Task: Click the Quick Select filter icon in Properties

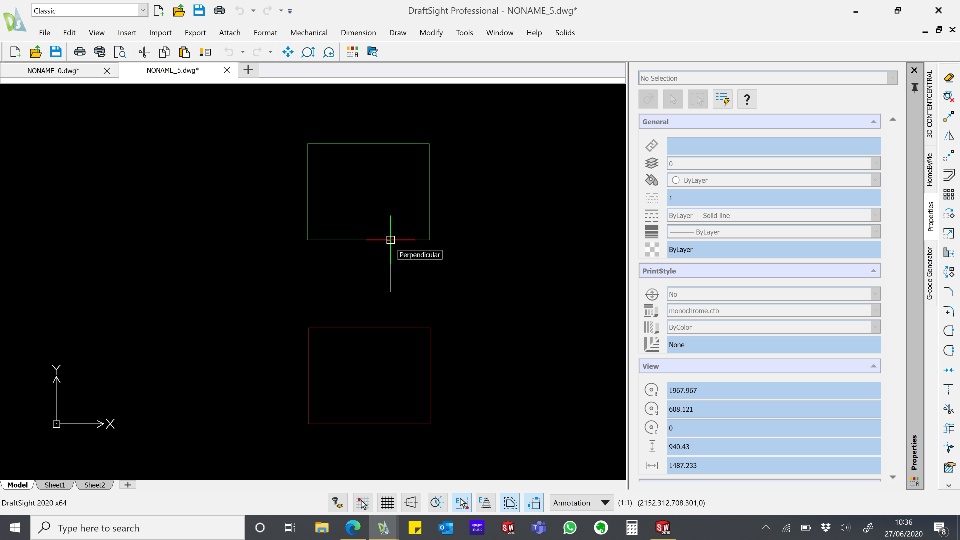Action: pyautogui.click(x=722, y=99)
